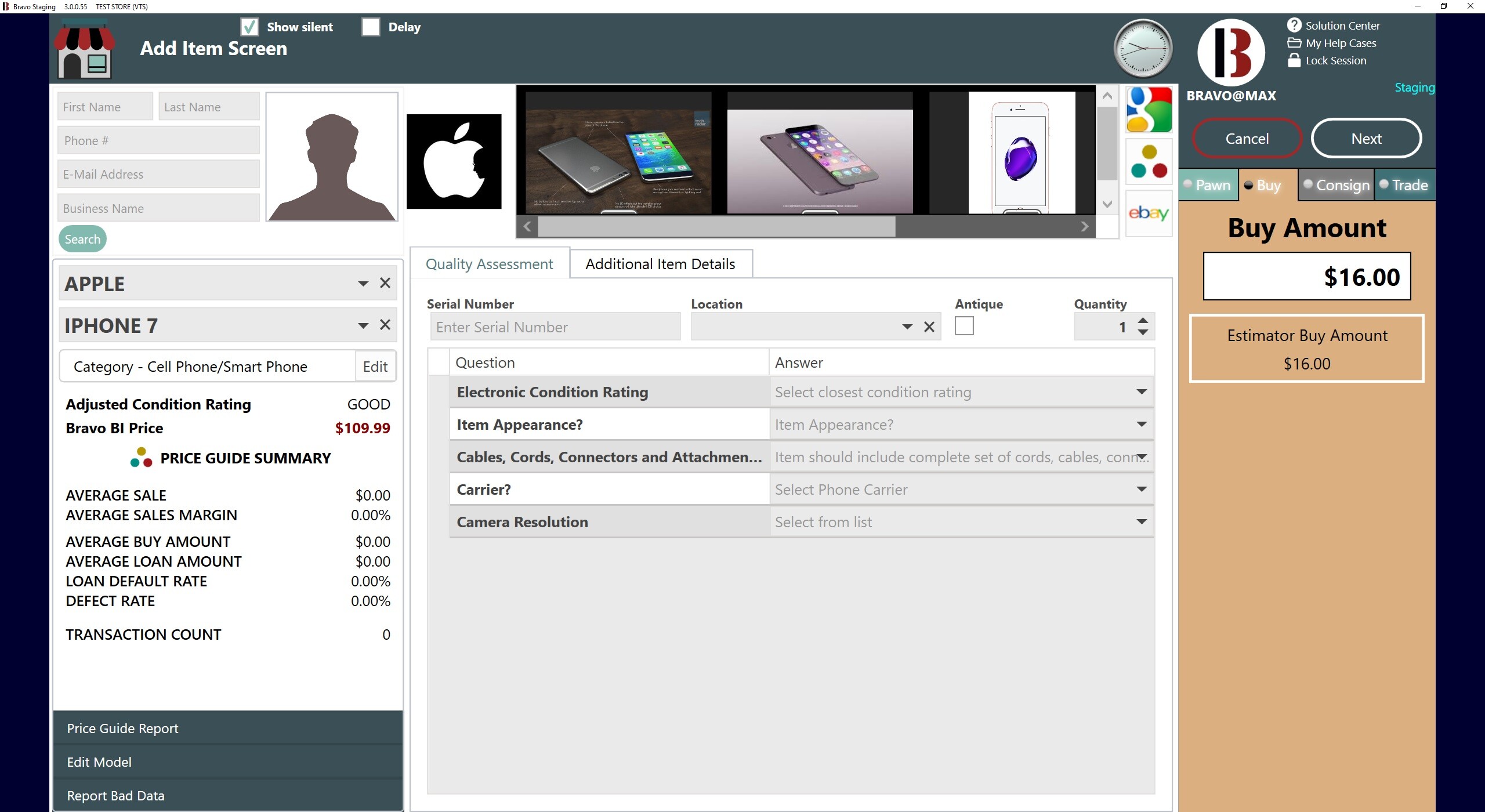Click the First Name field
This screenshot has height=812, width=1485.
coord(105,107)
